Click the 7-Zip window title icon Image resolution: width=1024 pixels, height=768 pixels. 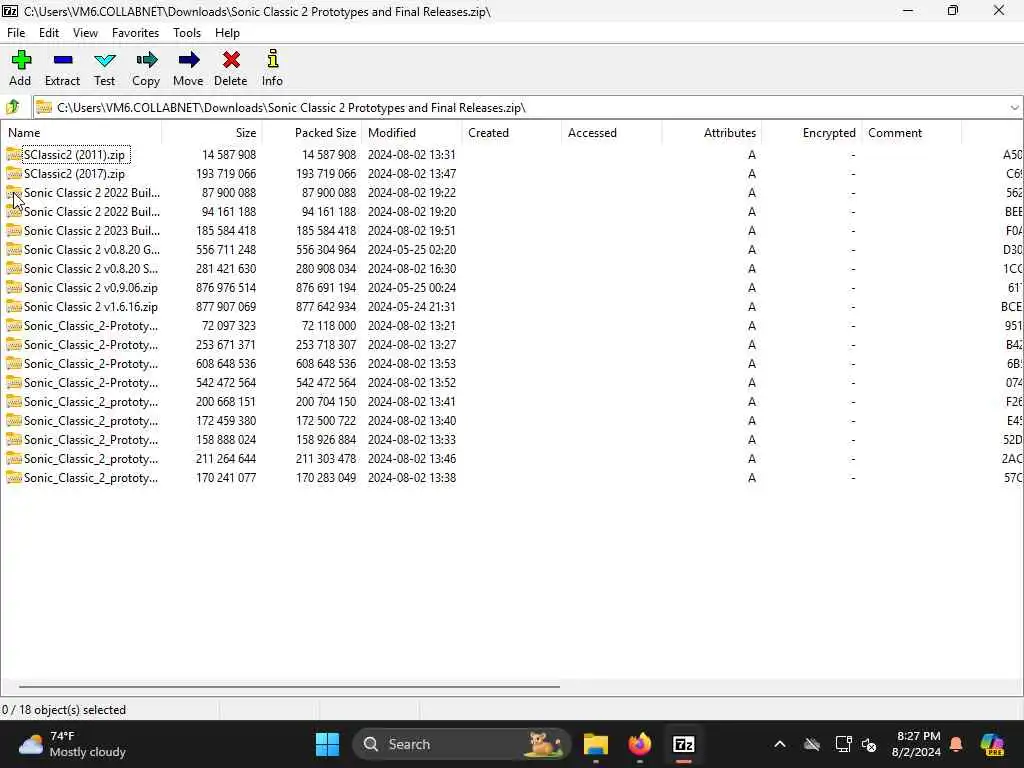click(10, 11)
